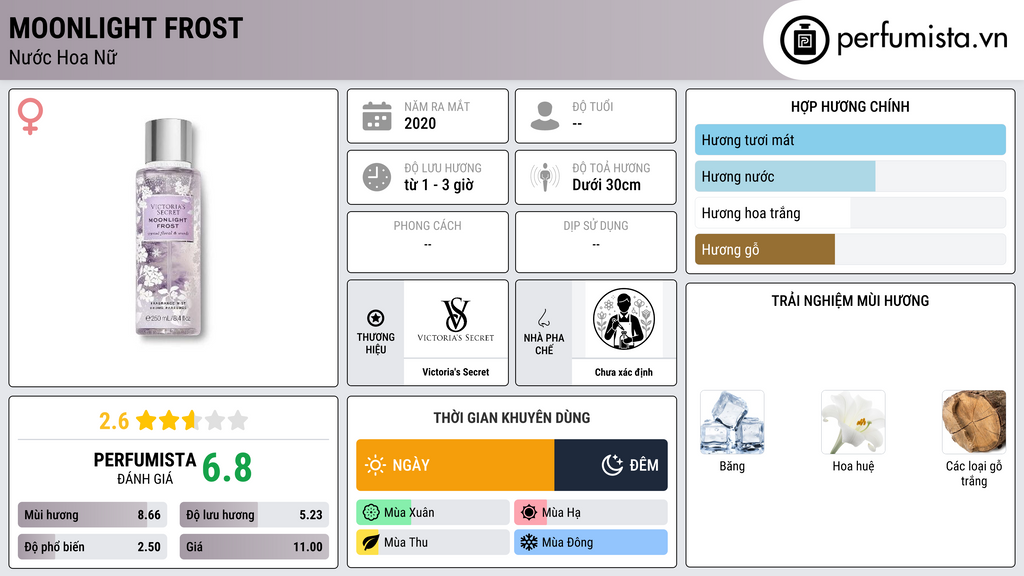Open the Hoa huệ lily note image
Screen dimensions: 1024x576
(x=853, y=423)
